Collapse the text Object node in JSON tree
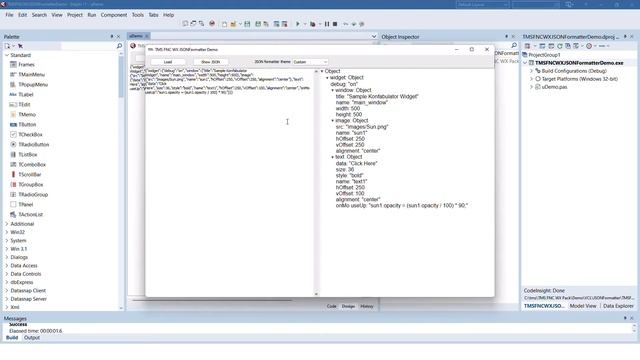 [x=332, y=157]
